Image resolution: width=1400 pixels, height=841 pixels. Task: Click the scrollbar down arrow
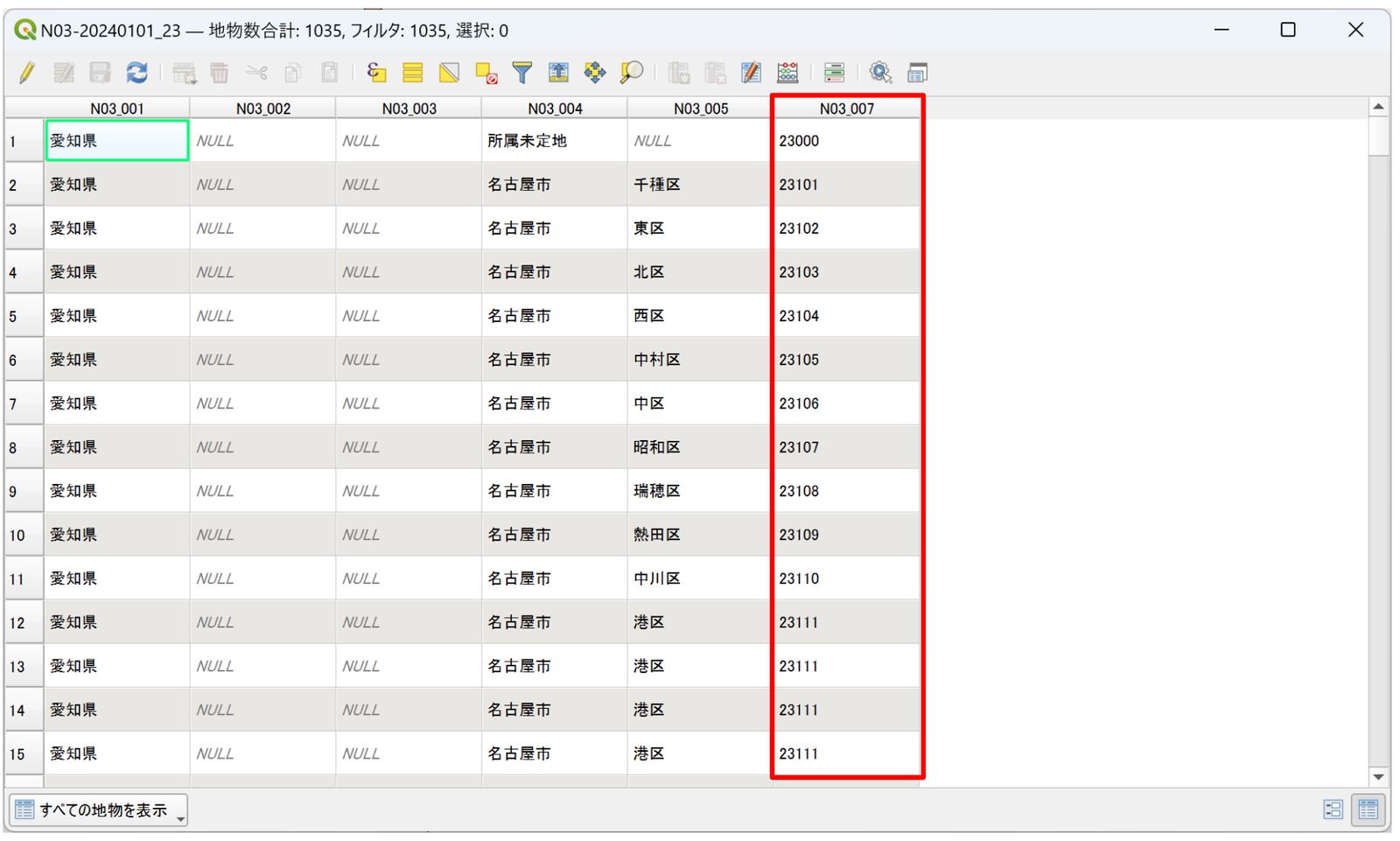tap(1379, 776)
